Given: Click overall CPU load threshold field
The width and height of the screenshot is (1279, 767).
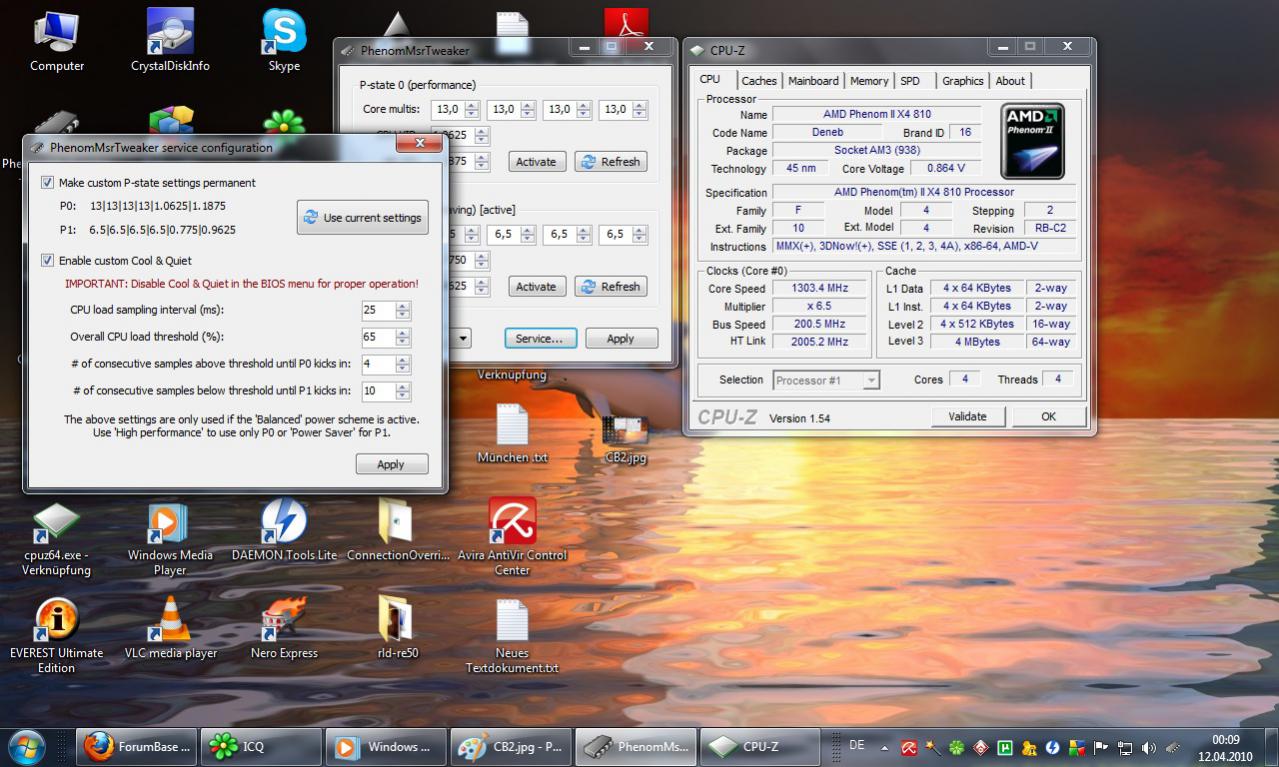Looking at the screenshot, I should [379, 337].
